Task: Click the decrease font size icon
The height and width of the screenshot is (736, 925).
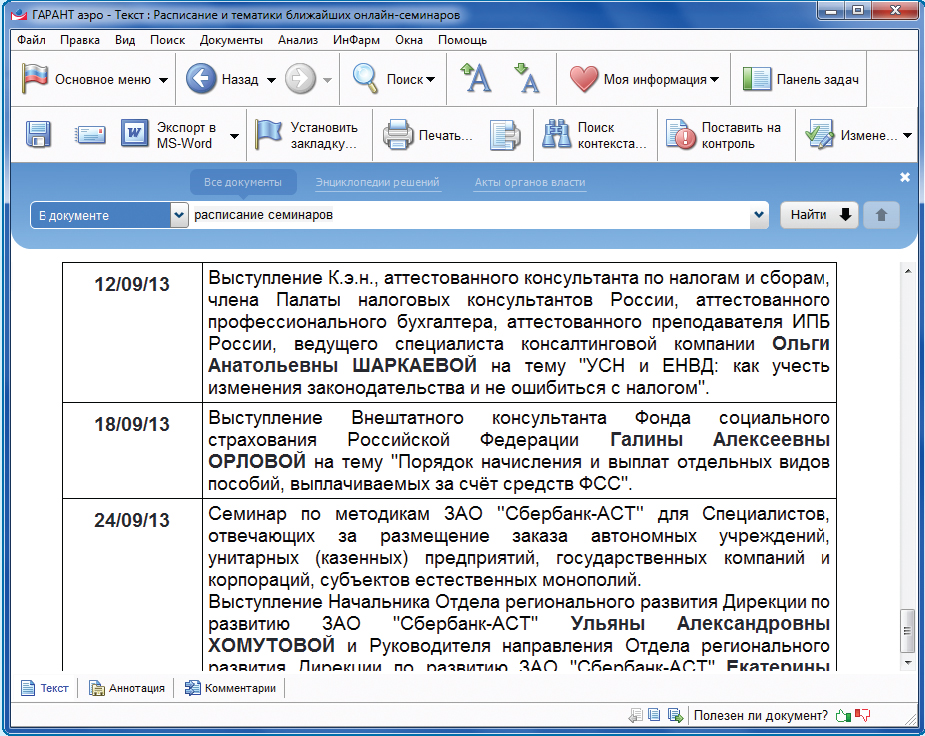Action: [526, 80]
